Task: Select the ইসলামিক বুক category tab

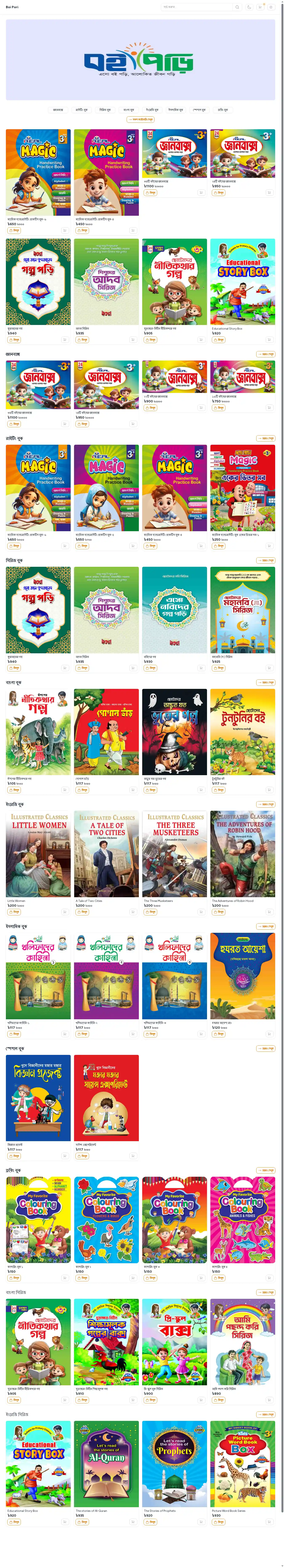Action: (x=176, y=110)
